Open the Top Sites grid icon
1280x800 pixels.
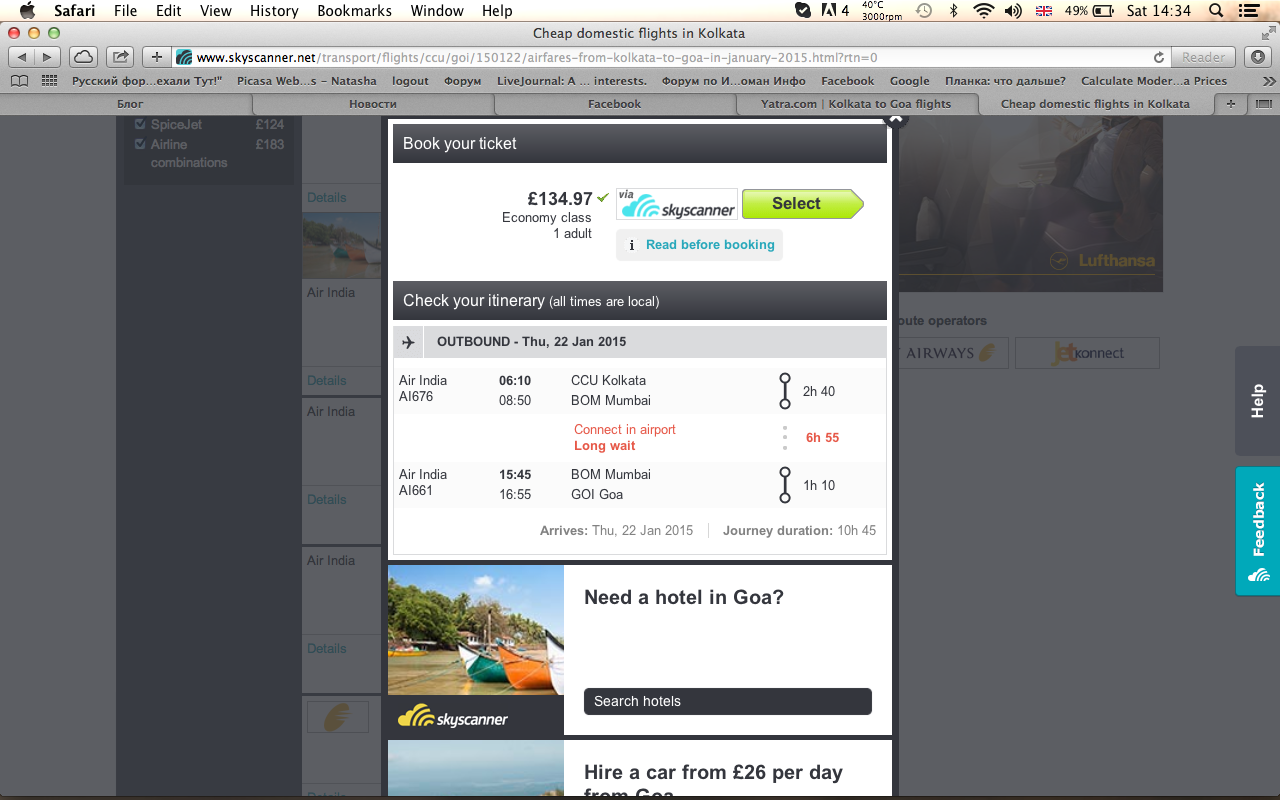[49, 81]
